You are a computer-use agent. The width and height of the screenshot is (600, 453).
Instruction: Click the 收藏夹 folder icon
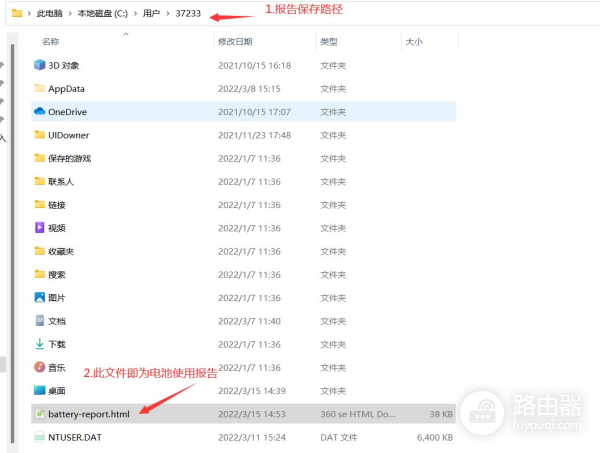pos(39,251)
